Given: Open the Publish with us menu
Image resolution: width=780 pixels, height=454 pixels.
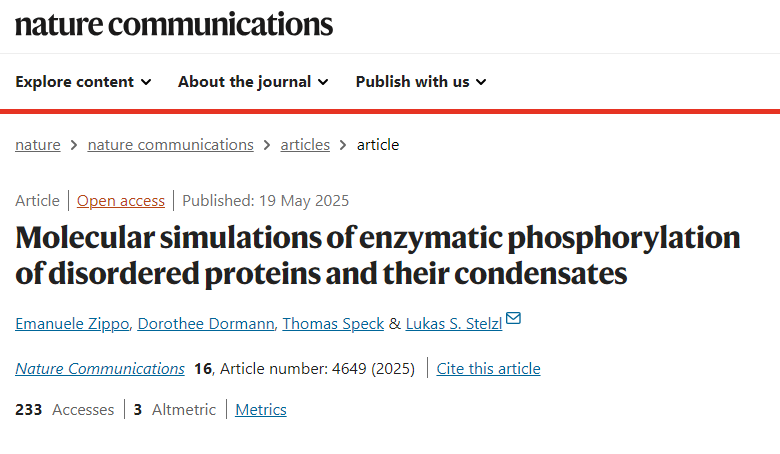Looking at the screenshot, I should point(421,82).
